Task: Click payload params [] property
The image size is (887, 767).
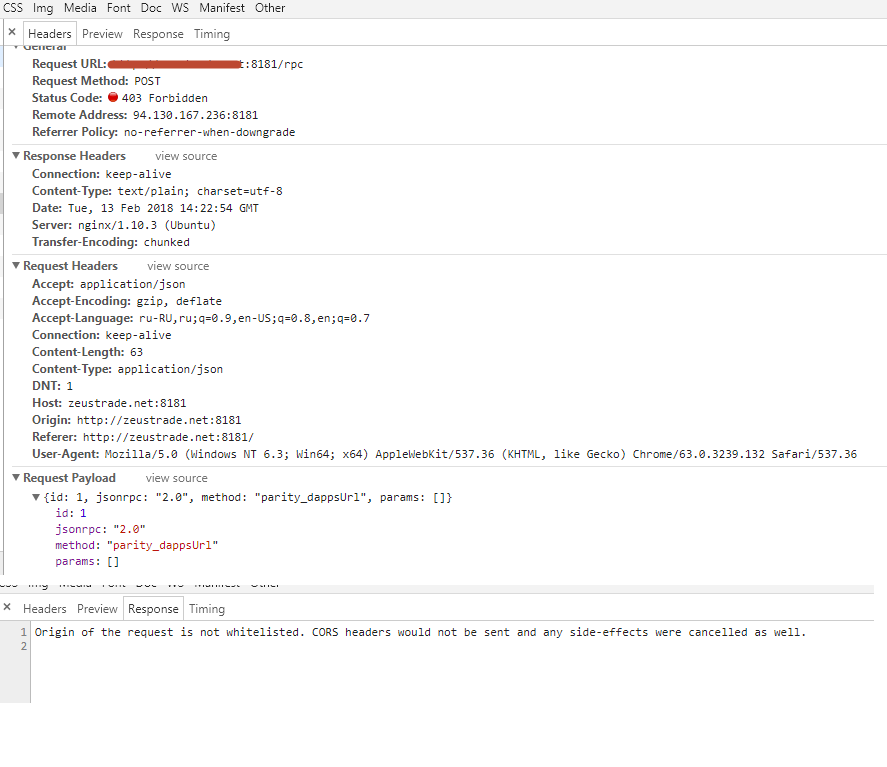Action: point(87,561)
